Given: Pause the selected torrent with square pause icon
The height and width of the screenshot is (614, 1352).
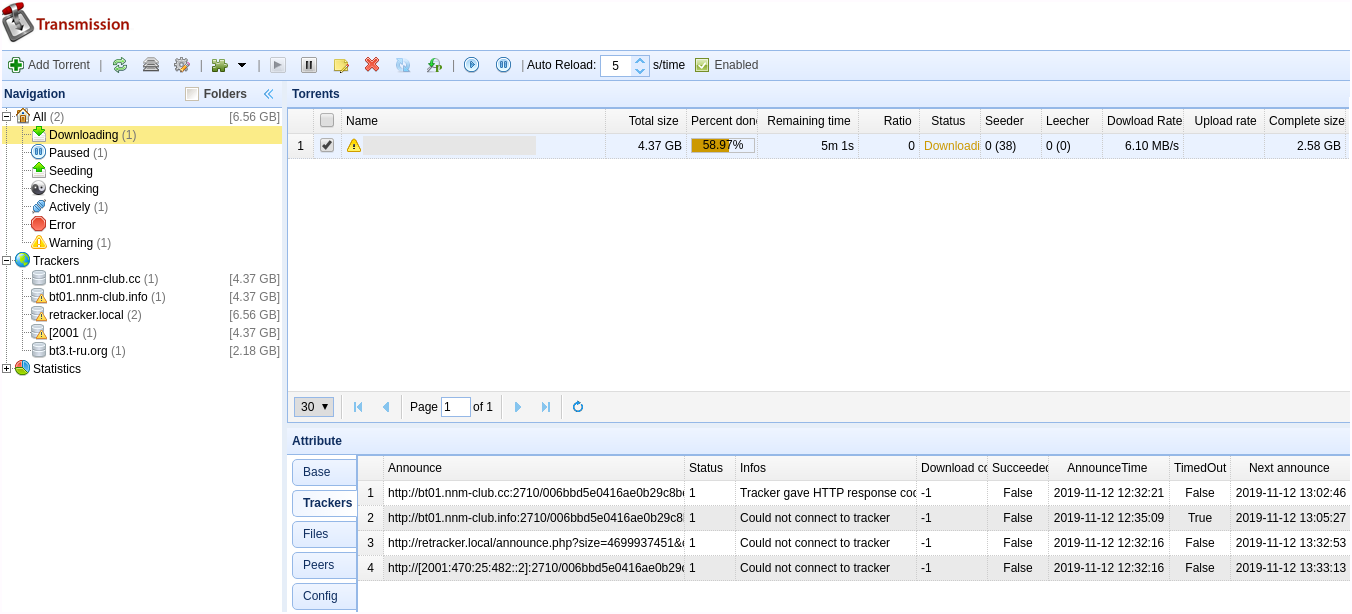Looking at the screenshot, I should coord(309,65).
